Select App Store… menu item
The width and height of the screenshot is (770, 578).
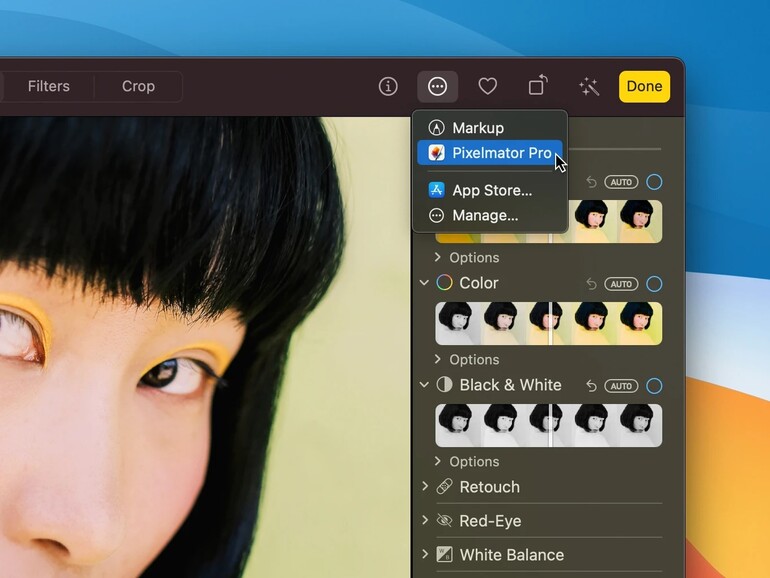tap(490, 190)
